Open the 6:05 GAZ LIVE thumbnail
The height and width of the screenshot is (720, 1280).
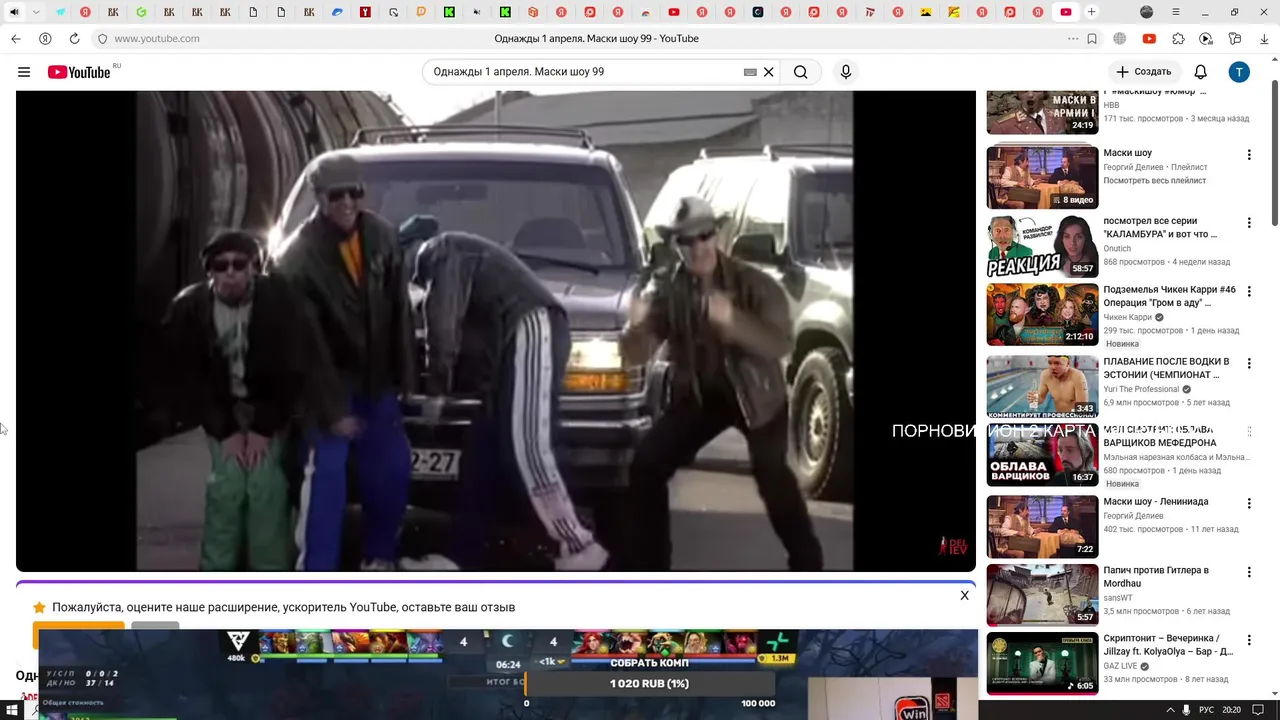[1042, 663]
